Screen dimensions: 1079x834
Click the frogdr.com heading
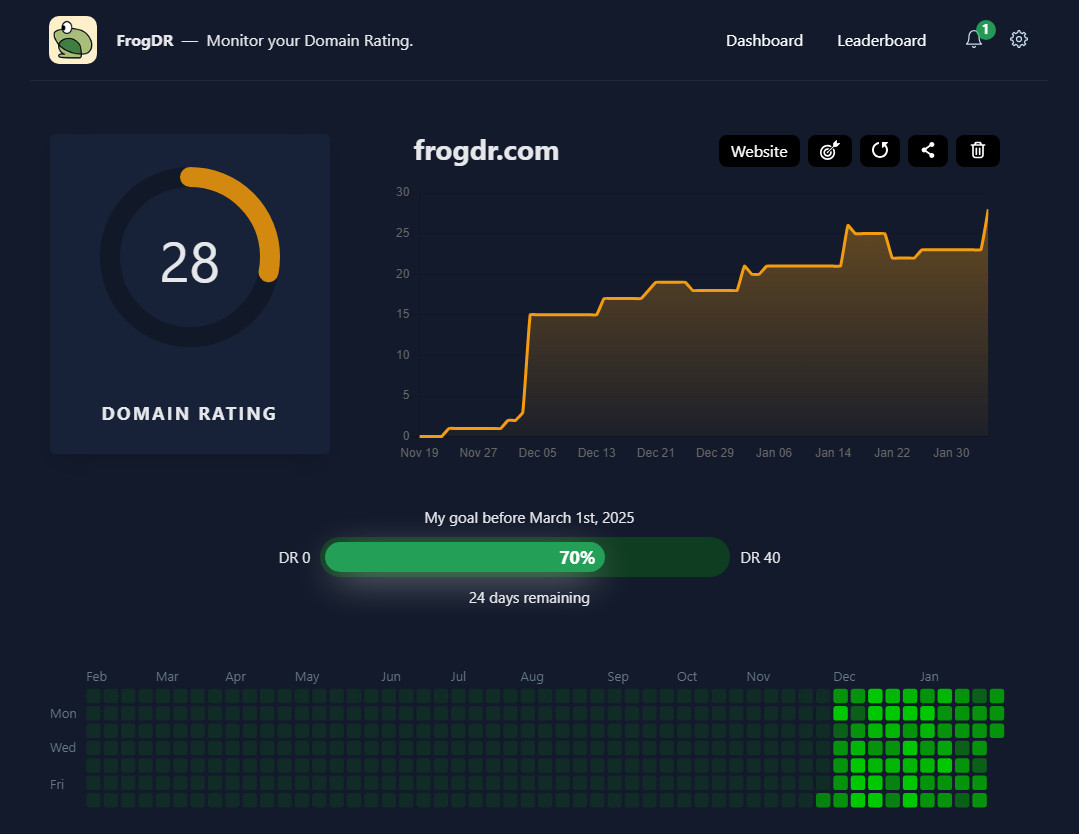pyautogui.click(x=486, y=151)
